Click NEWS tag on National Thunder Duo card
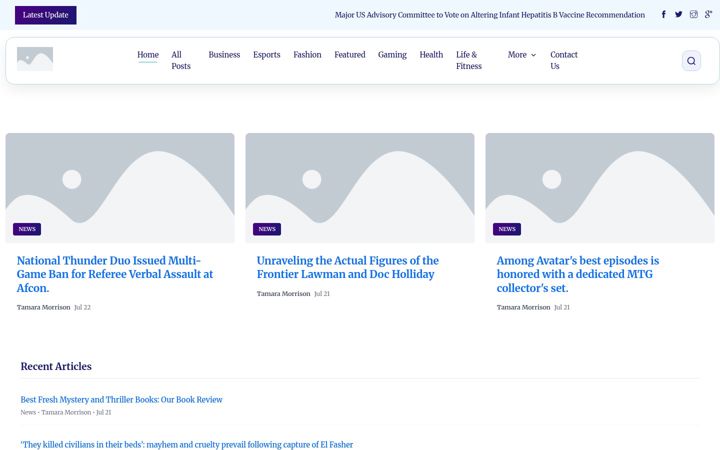 click(27, 229)
